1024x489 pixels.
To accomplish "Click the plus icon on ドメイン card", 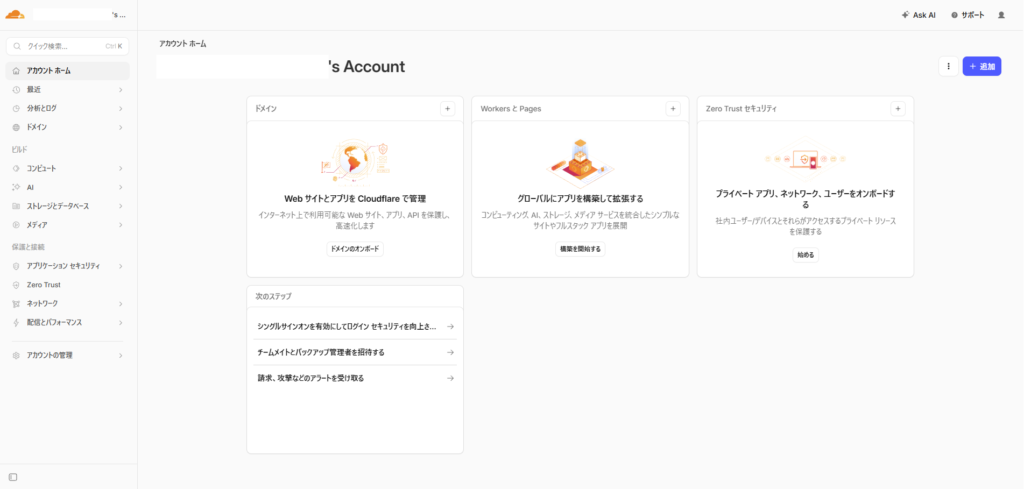I will 447,108.
